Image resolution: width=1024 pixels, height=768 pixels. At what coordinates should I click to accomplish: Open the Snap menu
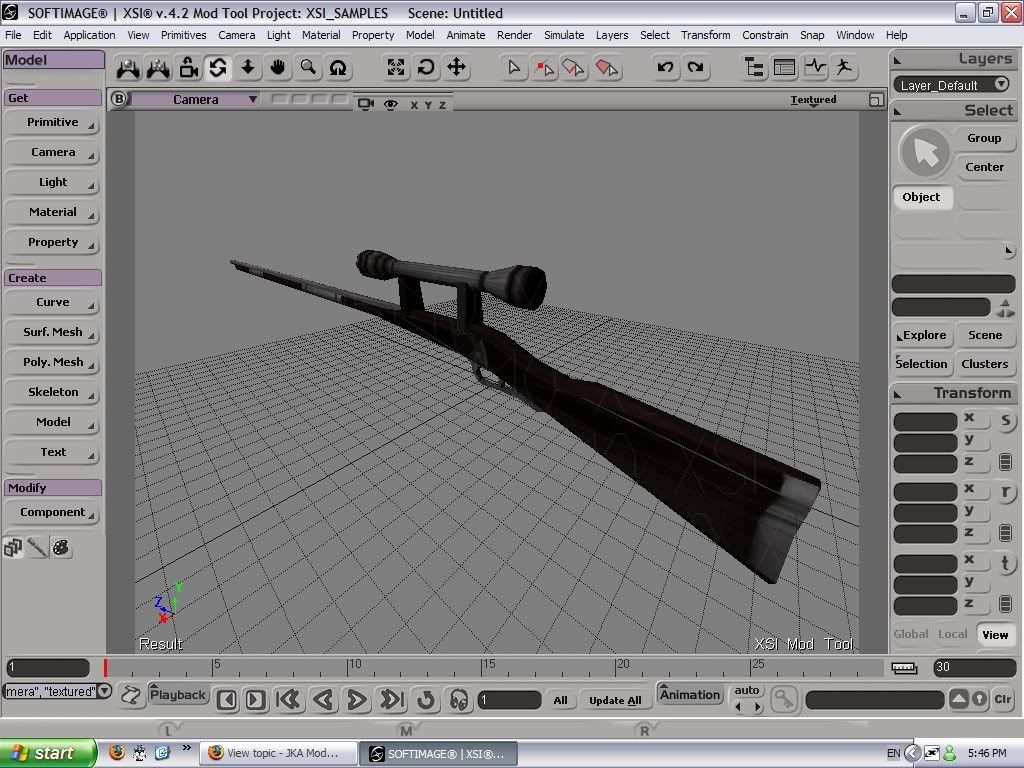[812, 35]
